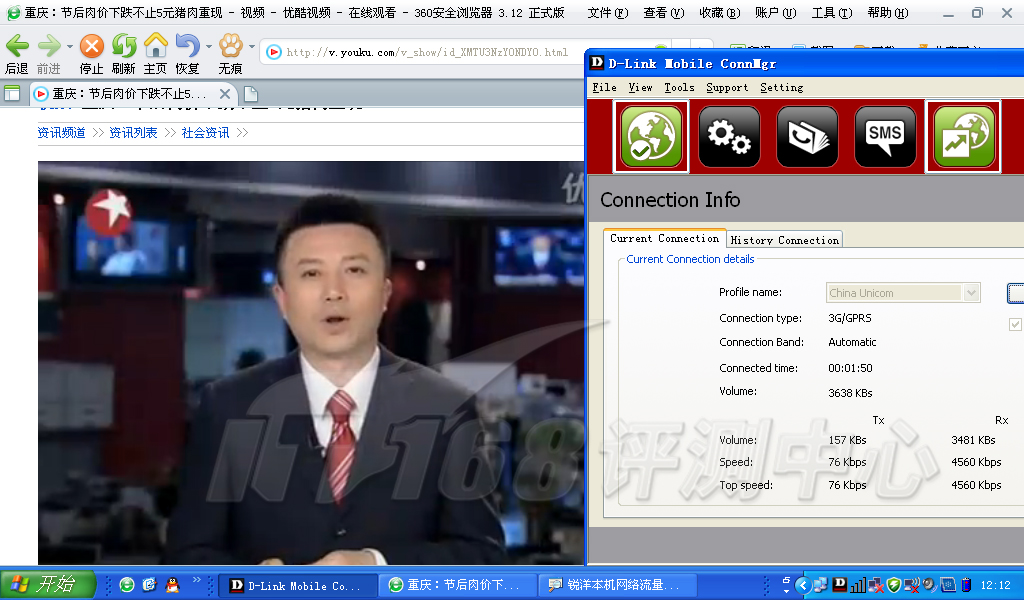The width and height of the screenshot is (1024, 600).
Task: Expand the China Unicom profile name dropdown
Action: [971, 293]
